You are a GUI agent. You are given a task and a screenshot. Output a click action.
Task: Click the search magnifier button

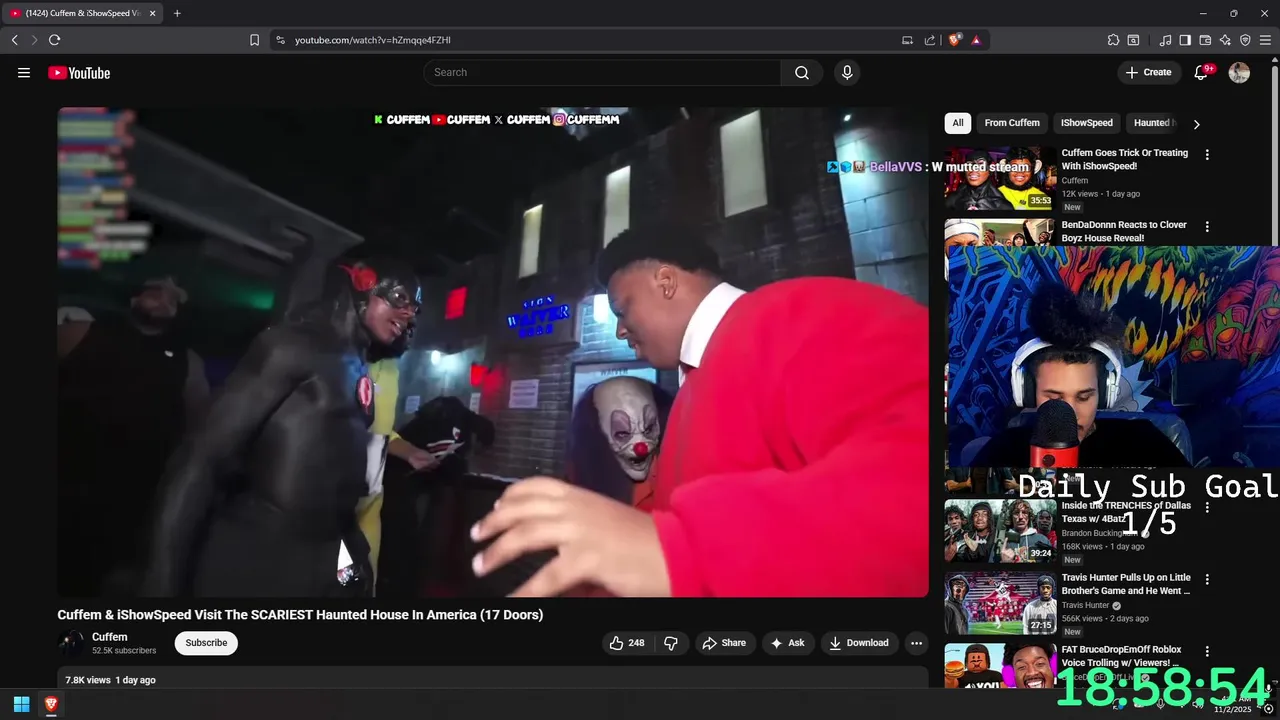tap(802, 72)
